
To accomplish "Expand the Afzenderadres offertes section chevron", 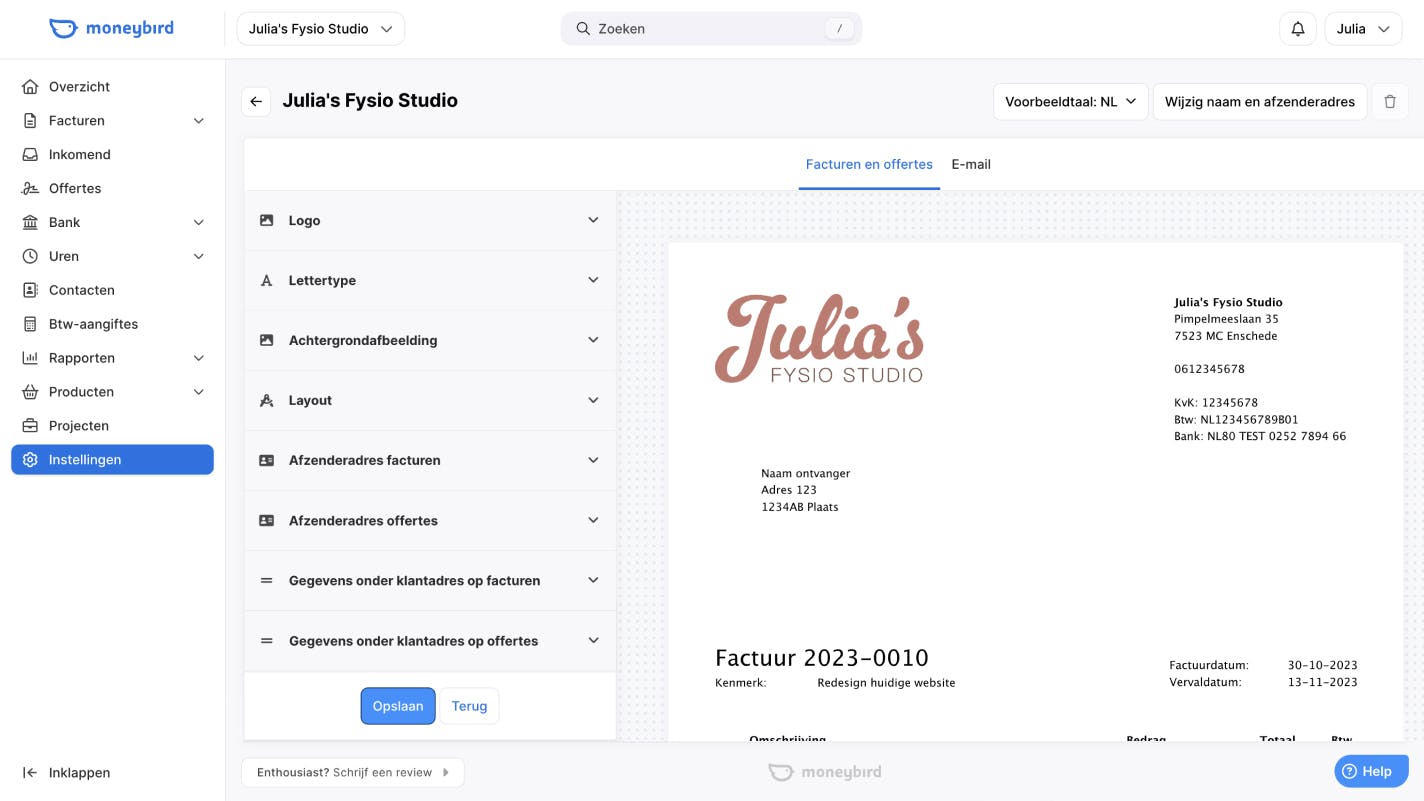I will tap(593, 520).
